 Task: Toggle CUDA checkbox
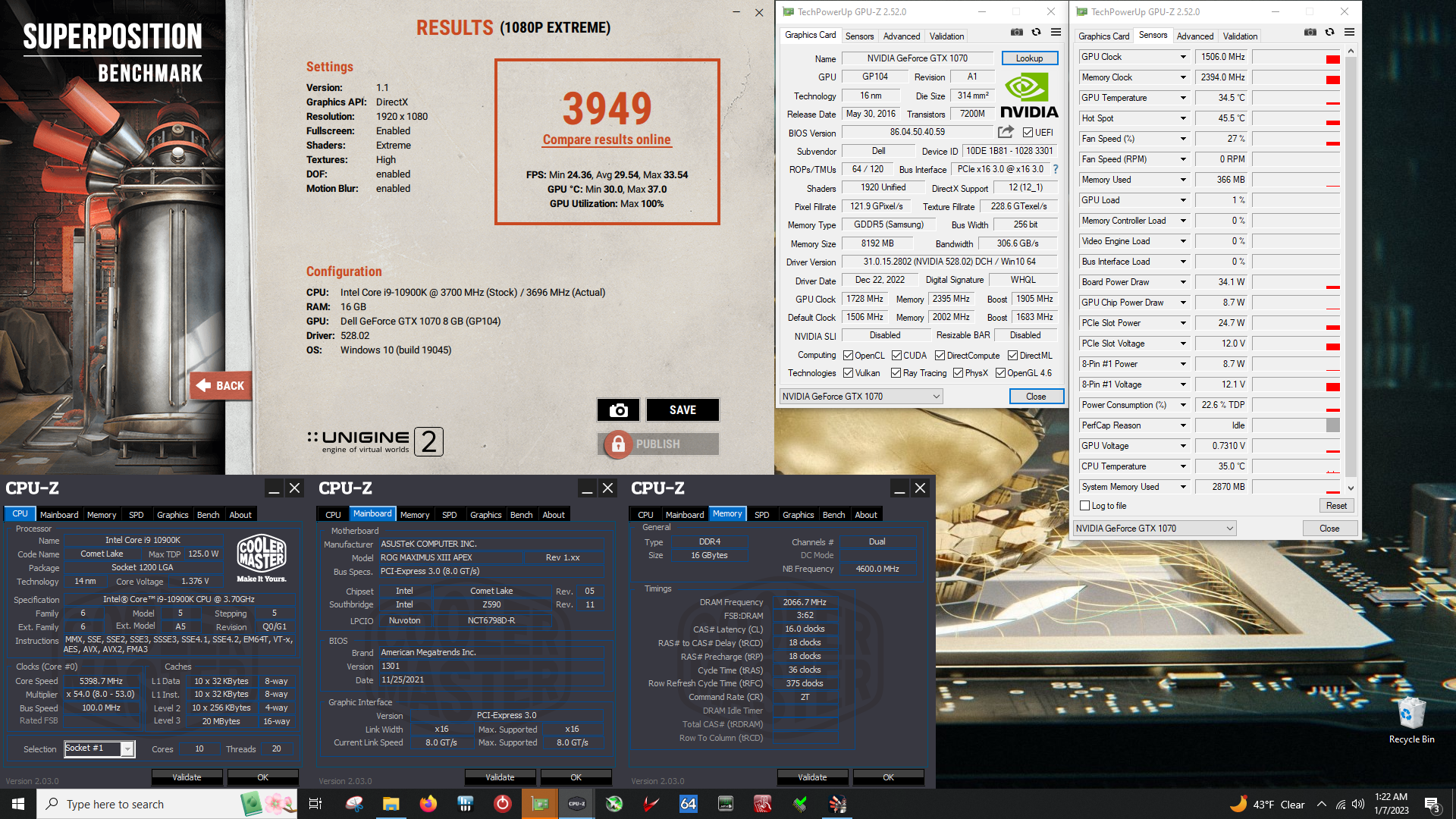(x=896, y=355)
